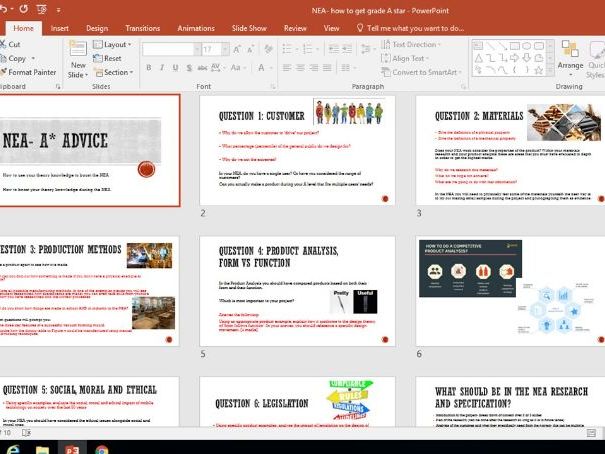Click the Format Painter tool
The width and height of the screenshot is (605, 454).
coord(30,72)
